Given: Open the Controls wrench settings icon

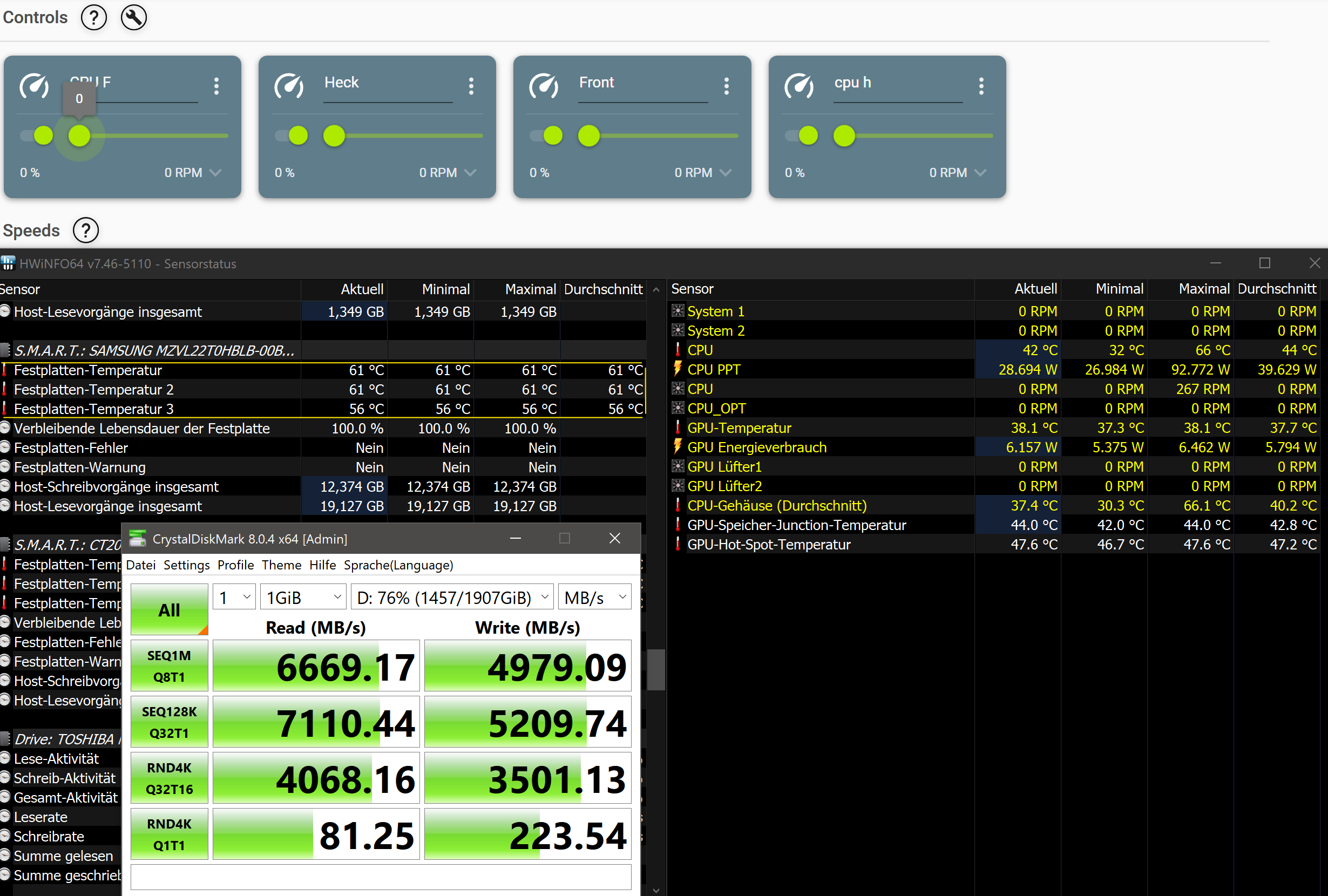Looking at the screenshot, I should (x=134, y=18).
